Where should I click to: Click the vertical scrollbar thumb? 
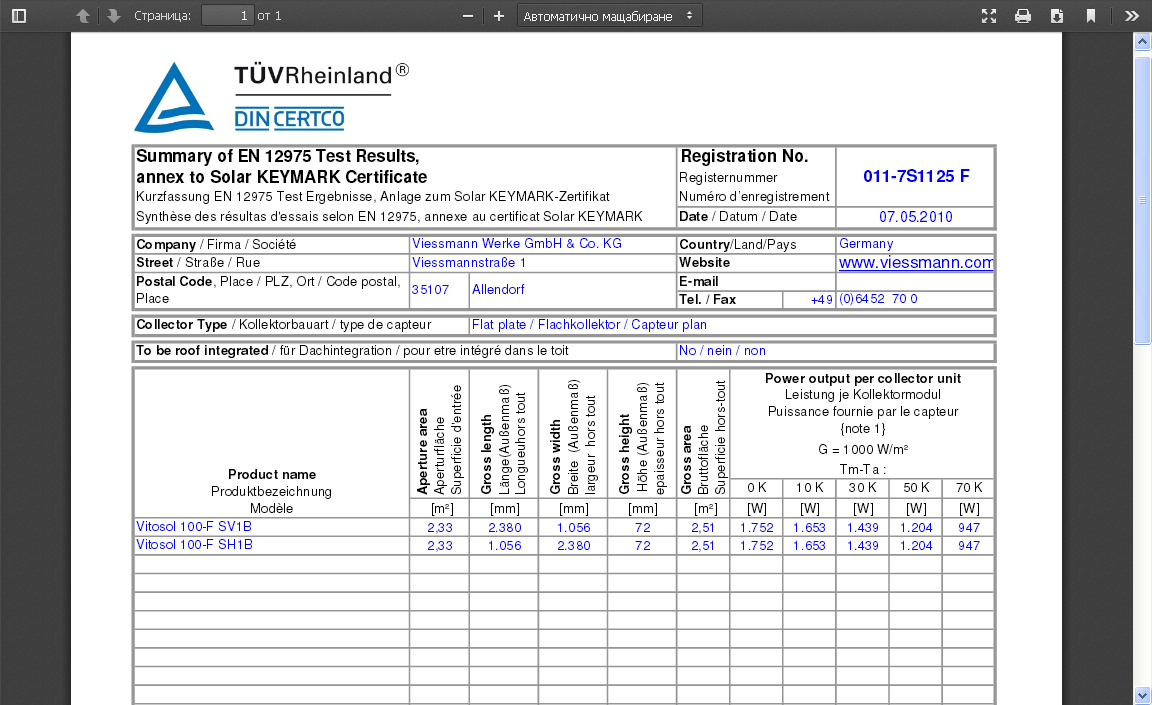pyautogui.click(x=1142, y=200)
